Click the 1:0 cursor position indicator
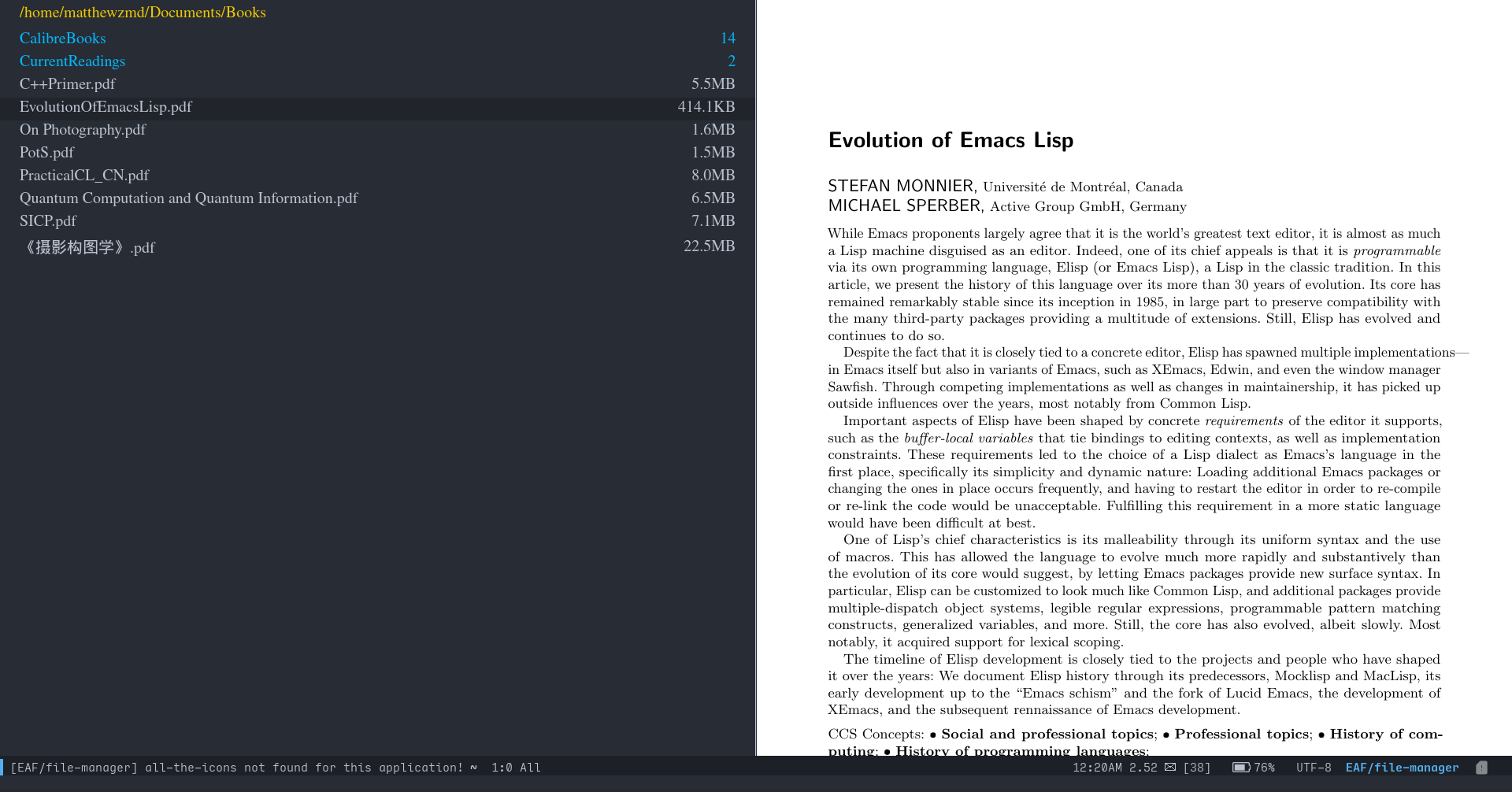1512x792 pixels. click(x=502, y=768)
